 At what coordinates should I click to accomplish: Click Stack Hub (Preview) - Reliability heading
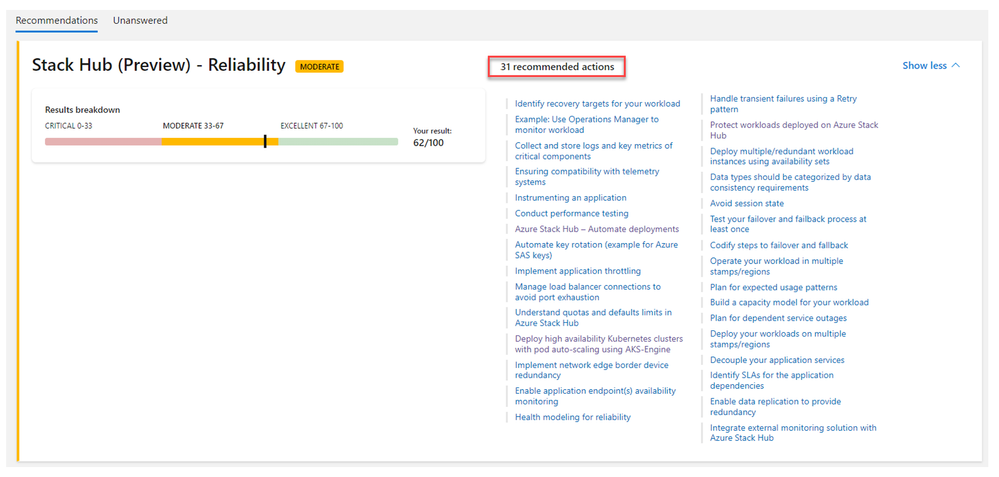(159, 65)
